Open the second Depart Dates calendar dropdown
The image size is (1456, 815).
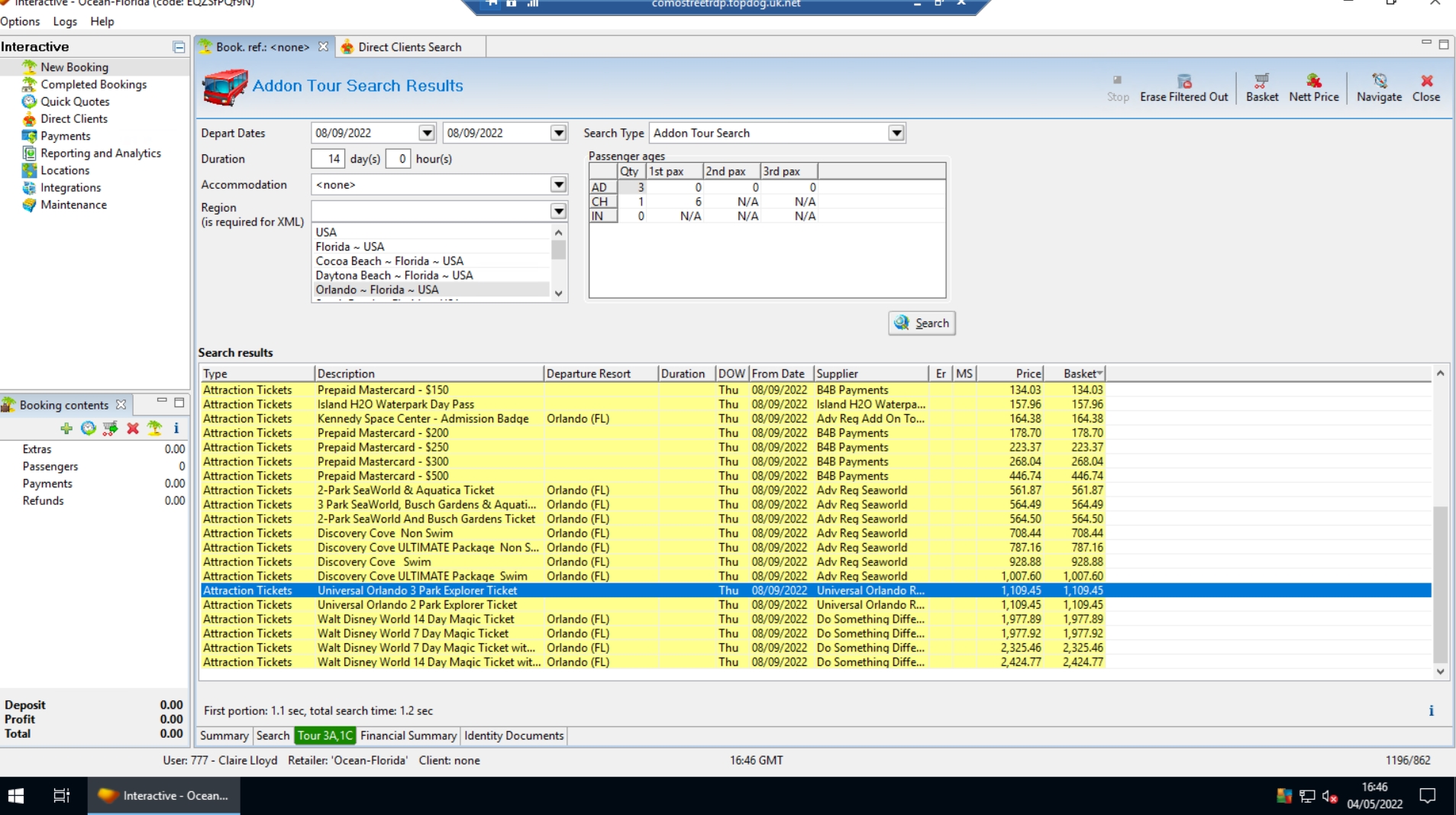tap(559, 133)
